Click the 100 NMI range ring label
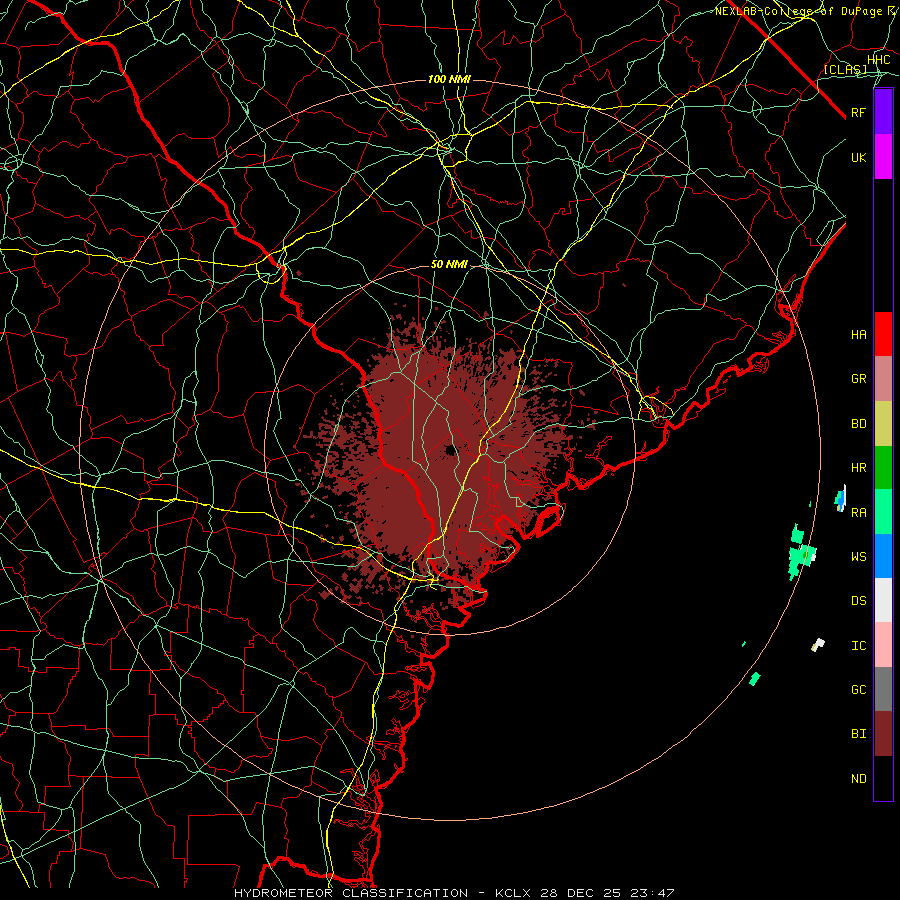 click(x=449, y=79)
